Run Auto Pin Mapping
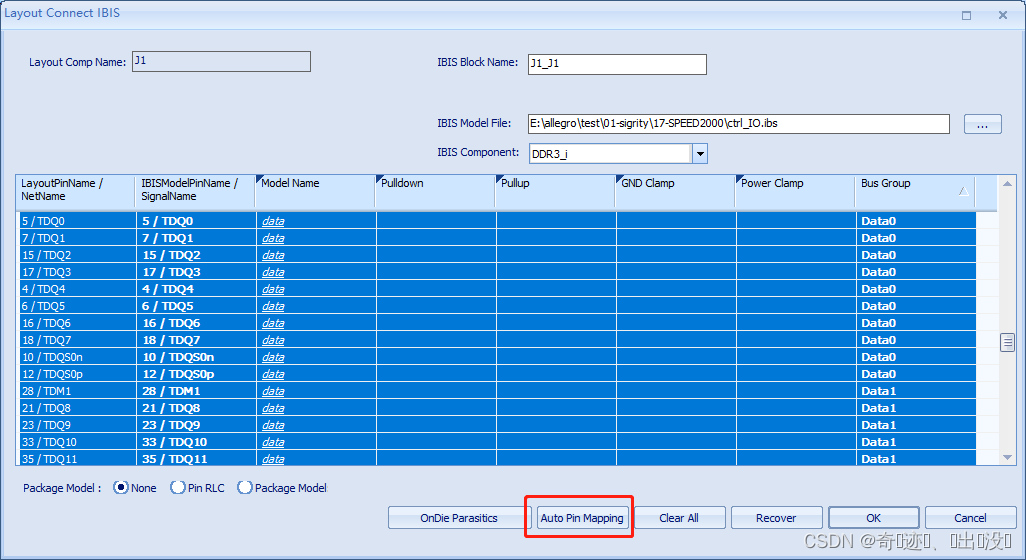 click(x=581, y=517)
